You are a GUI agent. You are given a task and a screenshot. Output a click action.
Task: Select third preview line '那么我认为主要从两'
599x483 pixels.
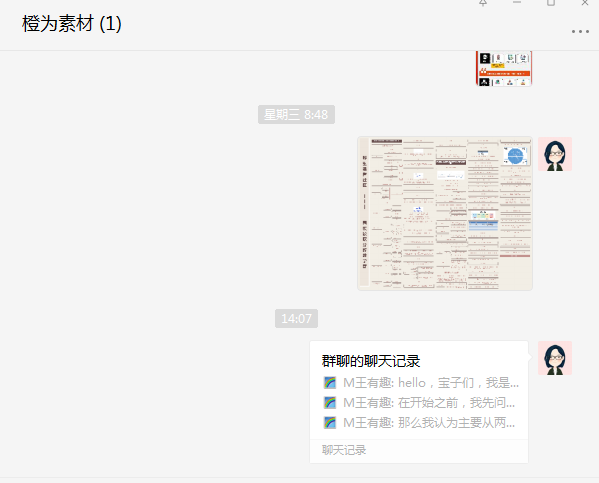[x=429, y=423]
